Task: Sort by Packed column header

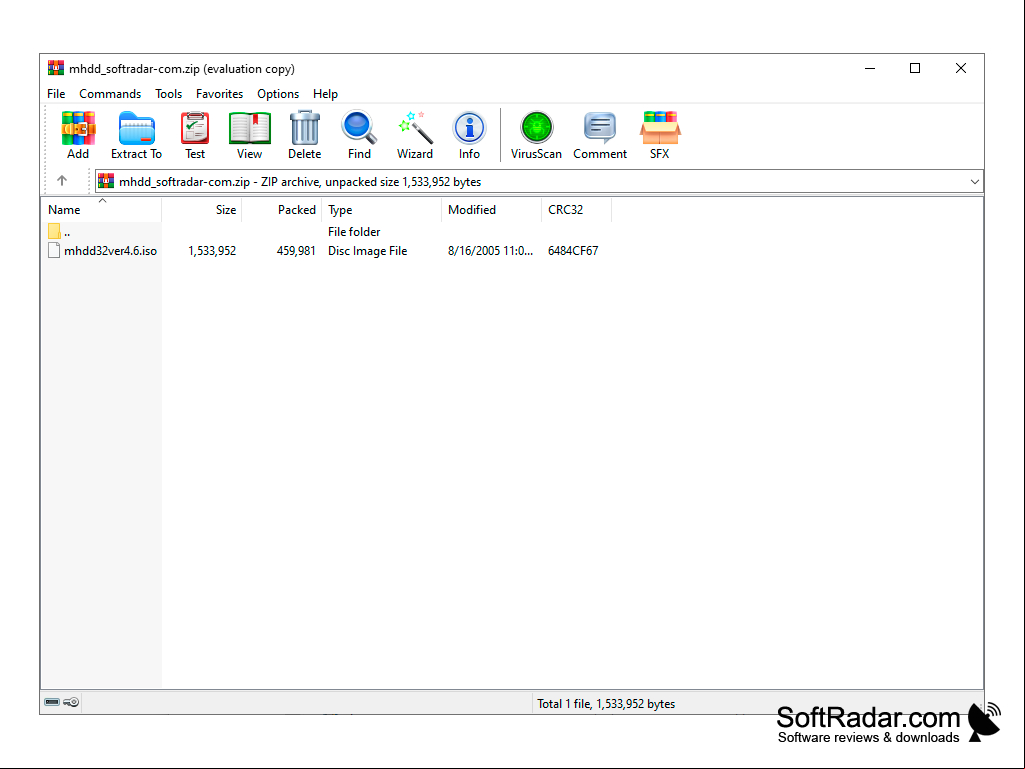Action: pos(282,210)
